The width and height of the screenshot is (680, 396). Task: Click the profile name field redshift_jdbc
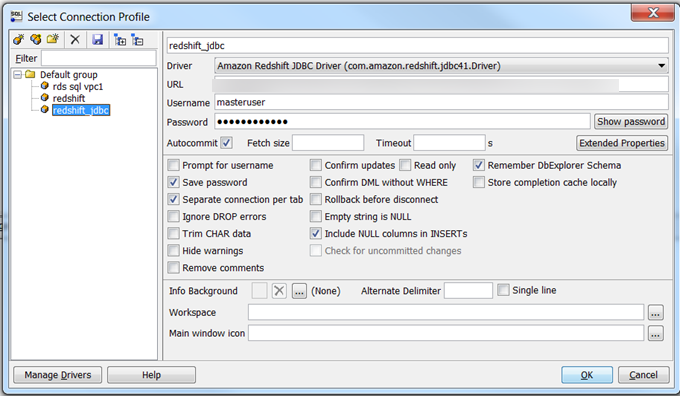(417, 46)
